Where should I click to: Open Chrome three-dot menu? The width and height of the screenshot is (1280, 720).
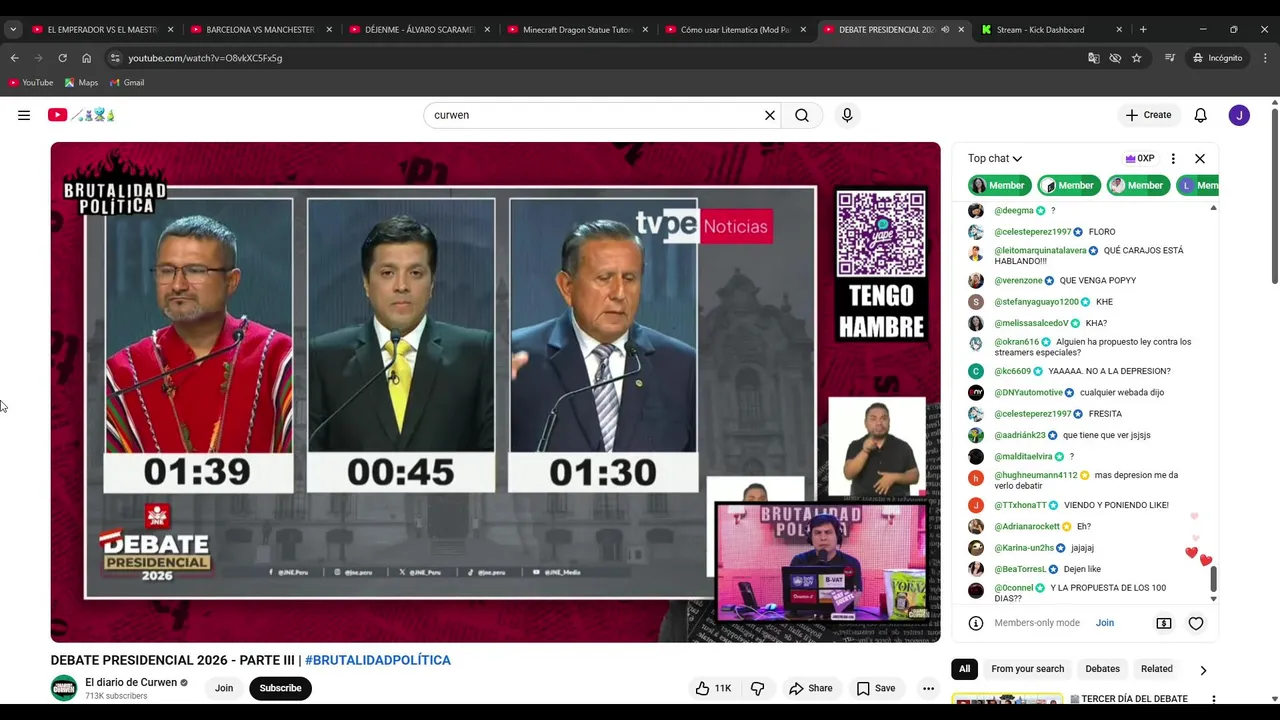[1265, 58]
